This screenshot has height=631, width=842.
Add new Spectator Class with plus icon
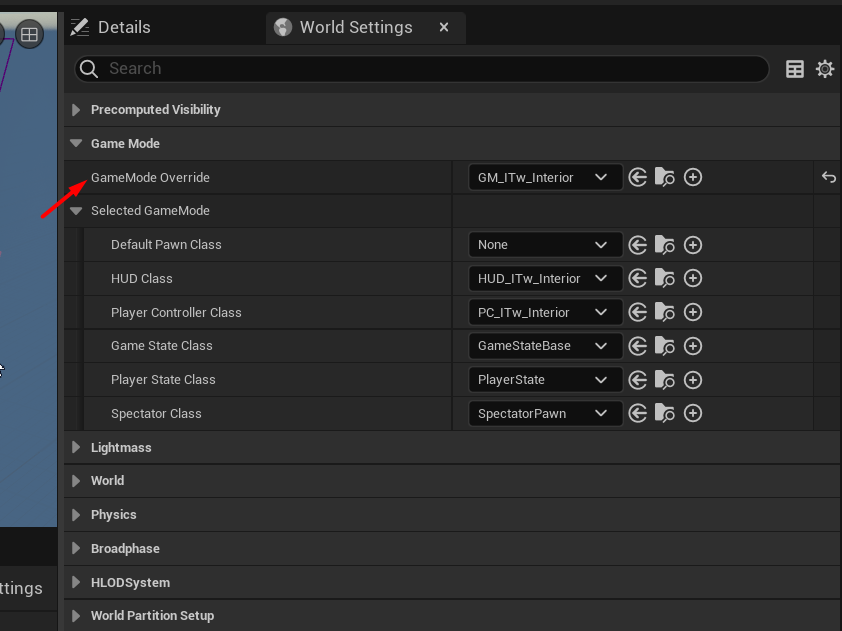[x=693, y=413]
